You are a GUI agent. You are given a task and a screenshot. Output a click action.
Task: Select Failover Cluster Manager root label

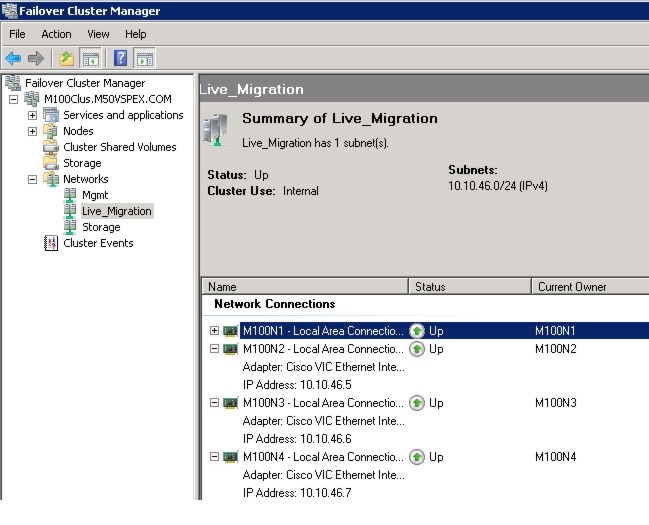coord(85,83)
